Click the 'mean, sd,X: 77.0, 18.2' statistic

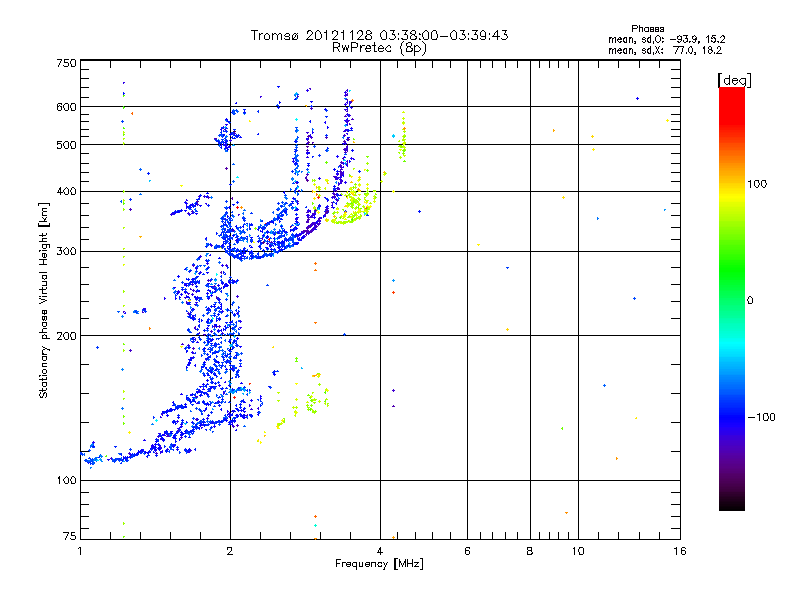click(665, 50)
